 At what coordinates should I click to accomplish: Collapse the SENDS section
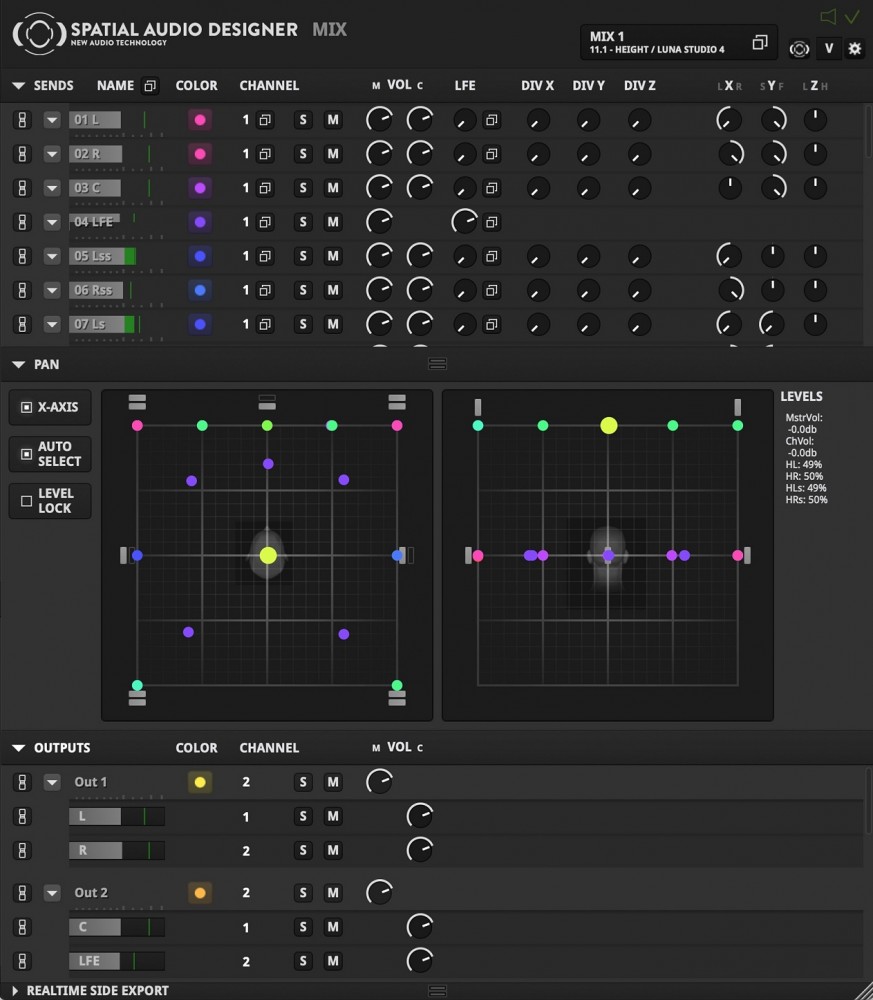[18, 85]
